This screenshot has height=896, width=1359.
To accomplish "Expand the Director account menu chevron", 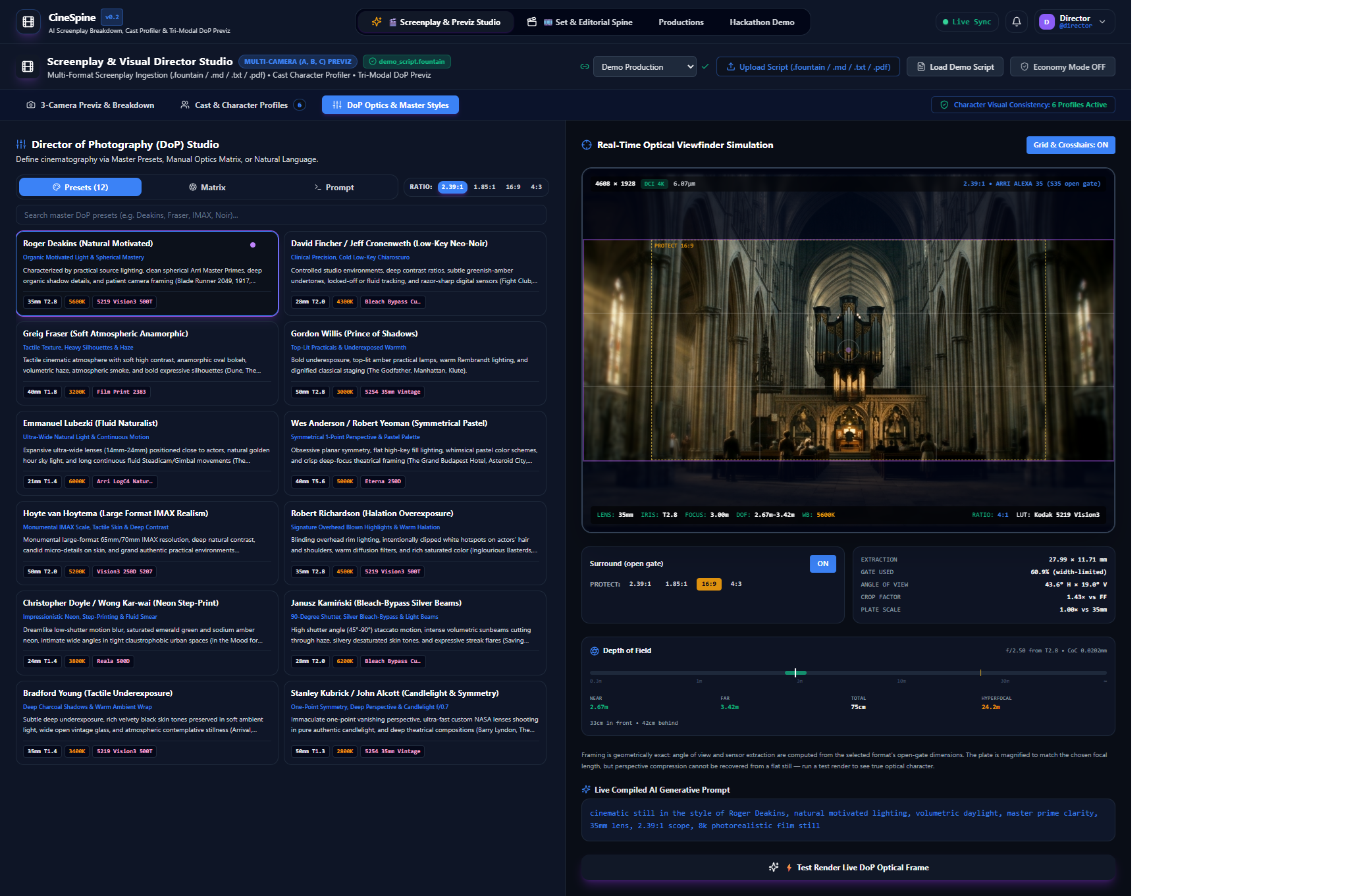I will tap(1102, 22).
